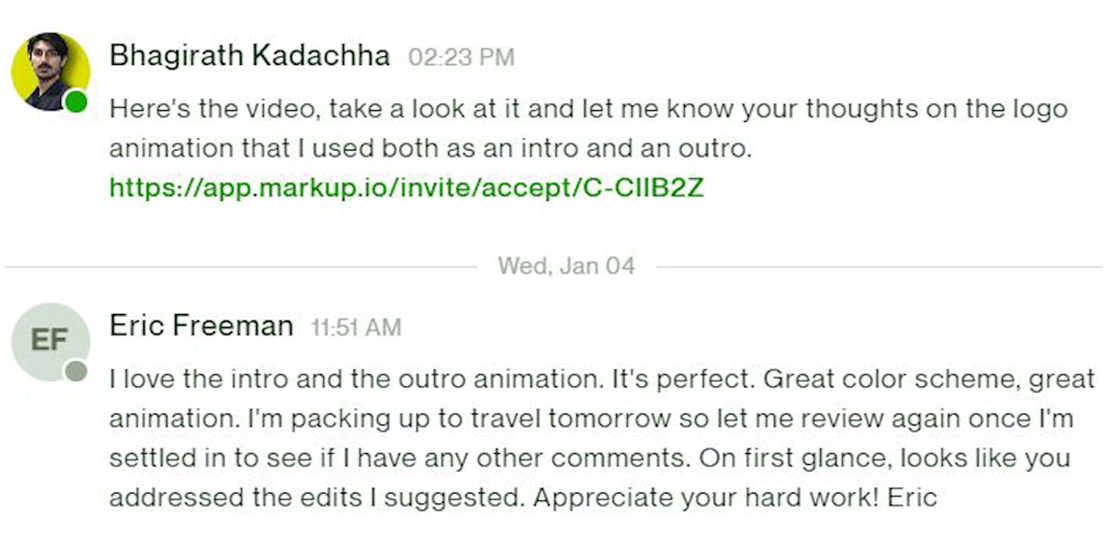Image resolution: width=1108 pixels, height=551 pixels.
Task: Click the 11:51 AM message timestamp
Action: coord(356,328)
